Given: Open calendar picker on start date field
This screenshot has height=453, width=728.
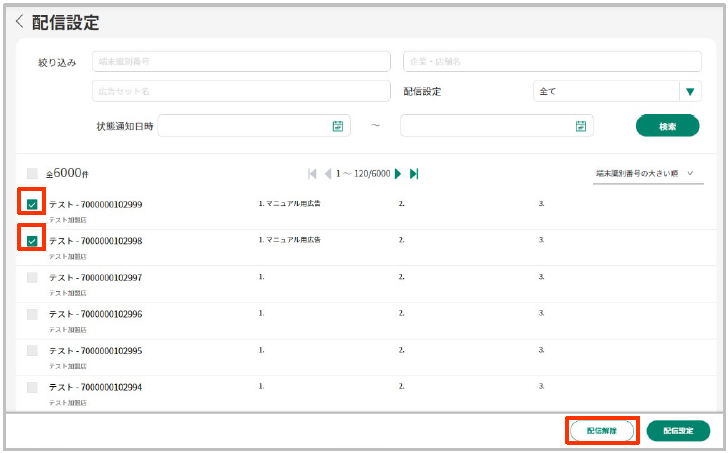Looking at the screenshot, I should (338, 126).
